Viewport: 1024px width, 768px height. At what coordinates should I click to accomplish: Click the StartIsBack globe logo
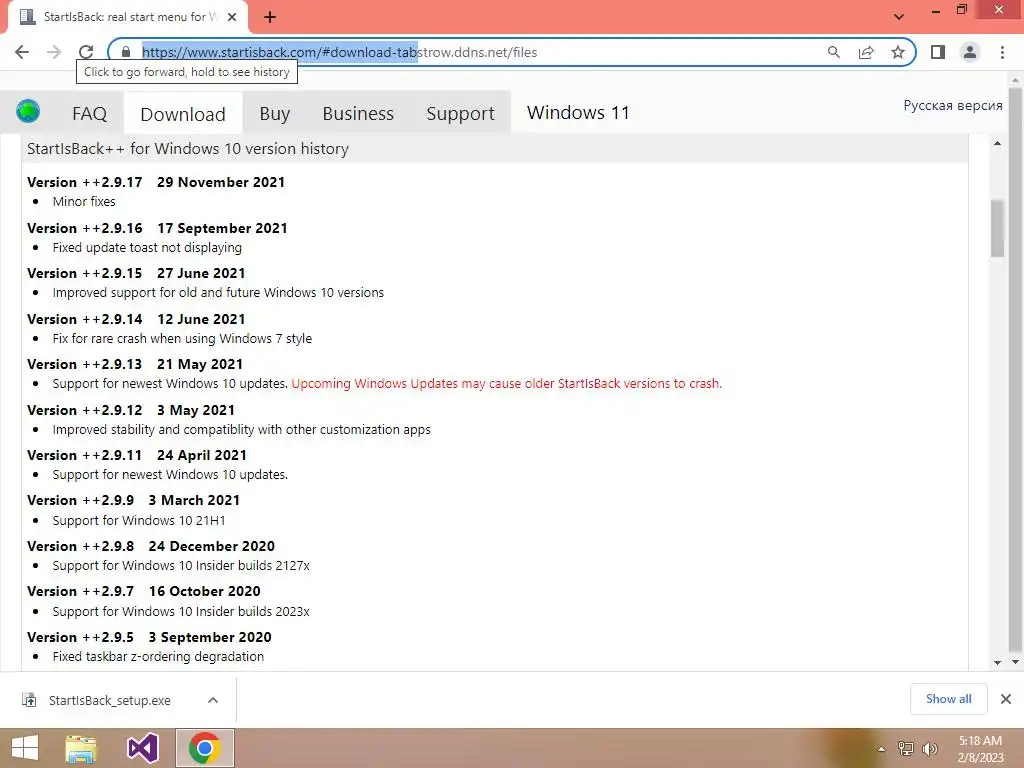(28, 112)
